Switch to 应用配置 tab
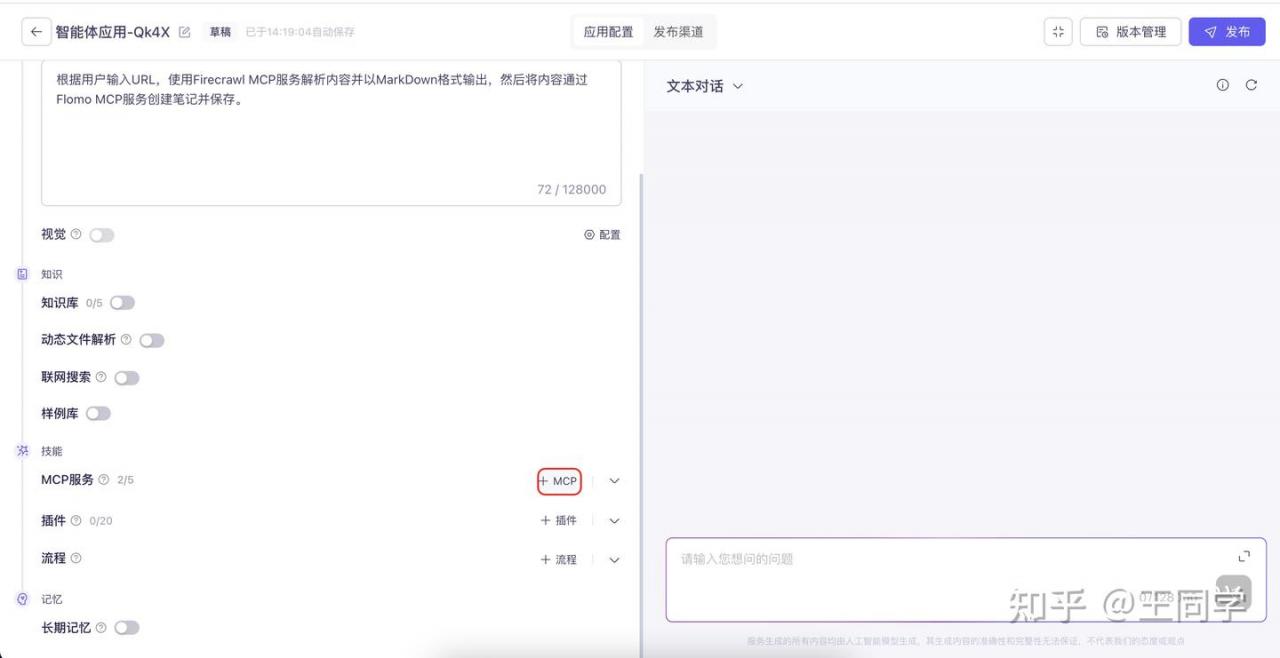Image resolution: width=1280 pixels, height=658 pixels. [608, 32]
